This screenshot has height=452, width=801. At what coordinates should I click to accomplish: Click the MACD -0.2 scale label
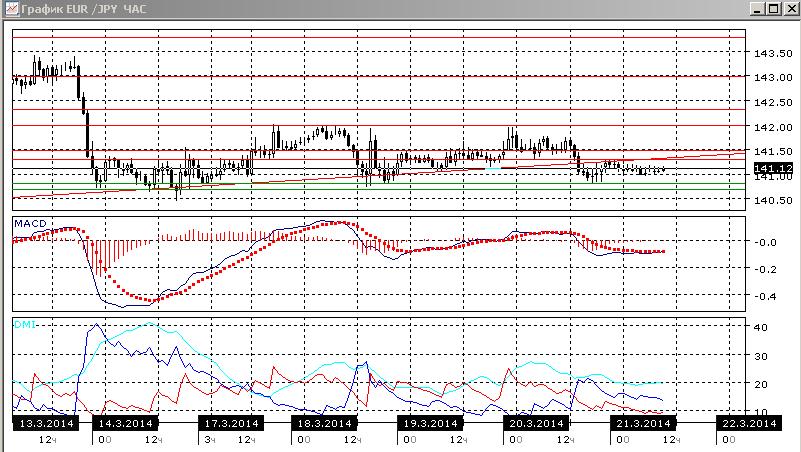pyautogui.click(x=765, y=270)
